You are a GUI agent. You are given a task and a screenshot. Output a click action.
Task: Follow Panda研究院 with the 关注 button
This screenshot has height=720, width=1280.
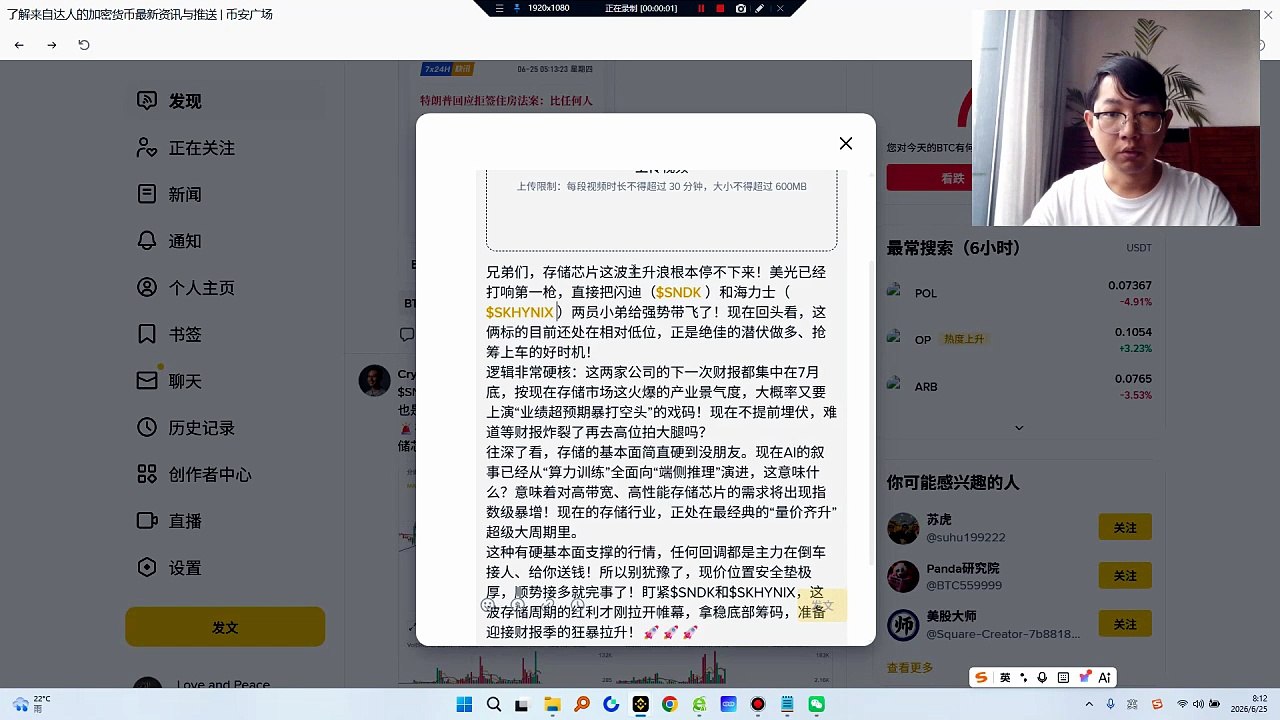1125,576
